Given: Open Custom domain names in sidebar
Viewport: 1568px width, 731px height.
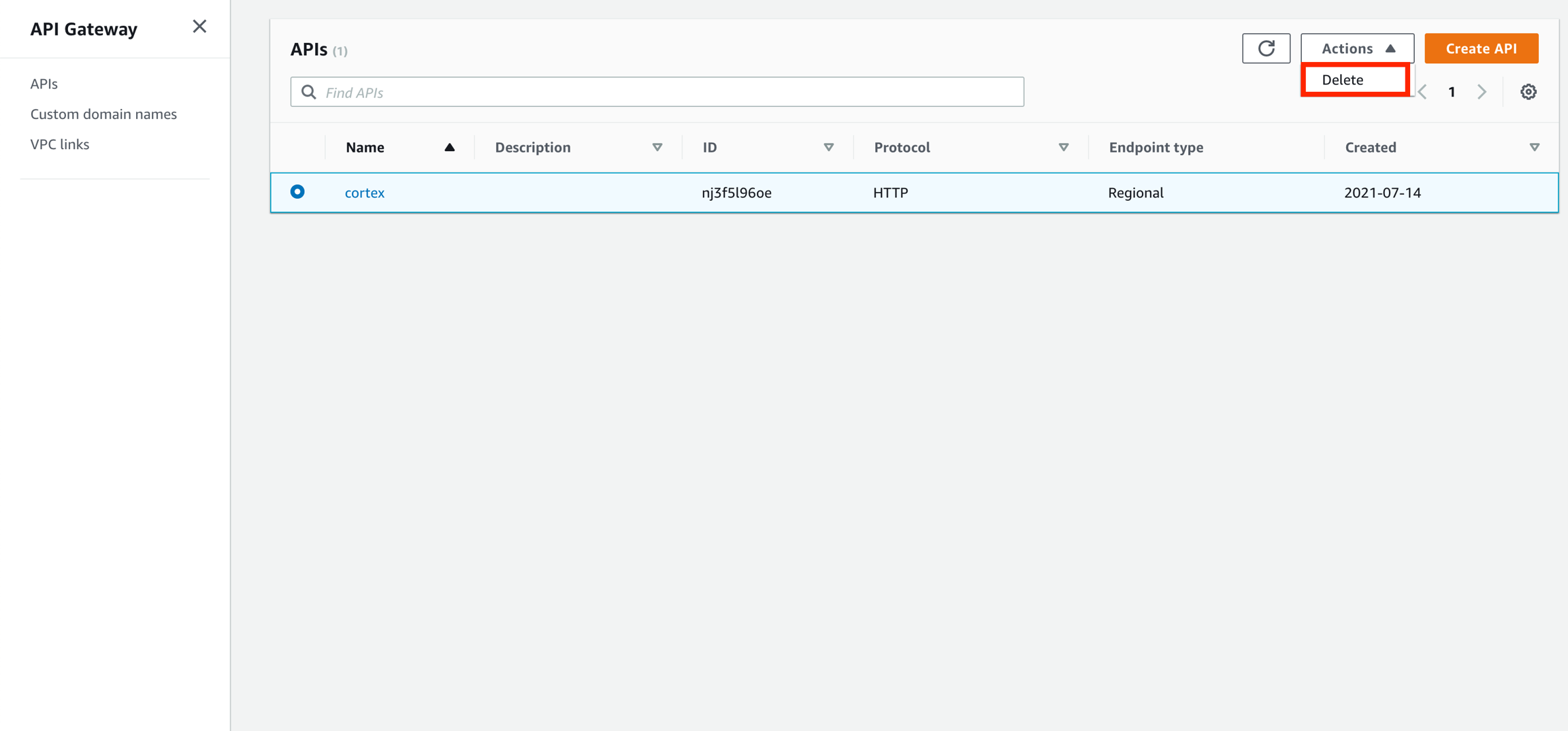Looking at the screenshot, I should 103,114.
